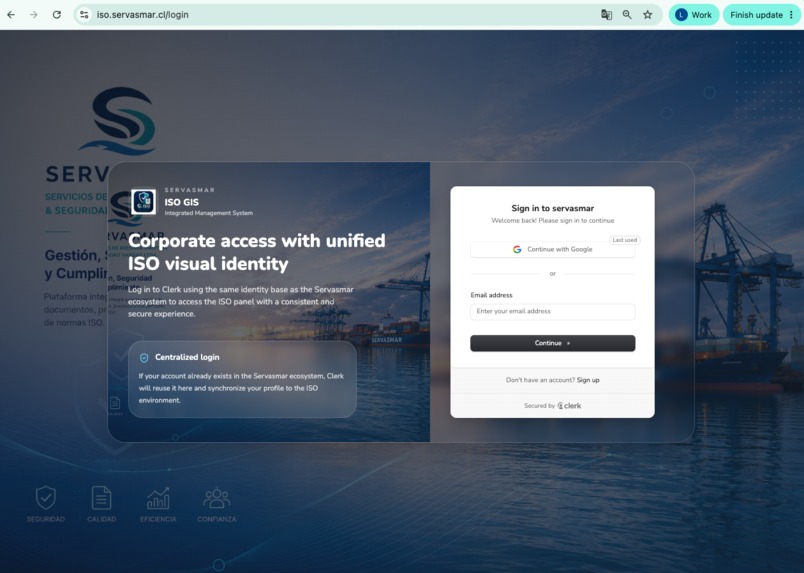Open site information icon in address bar
Image resolution: width=804 pixels, height=573 pixels.
tap(84, 15)
